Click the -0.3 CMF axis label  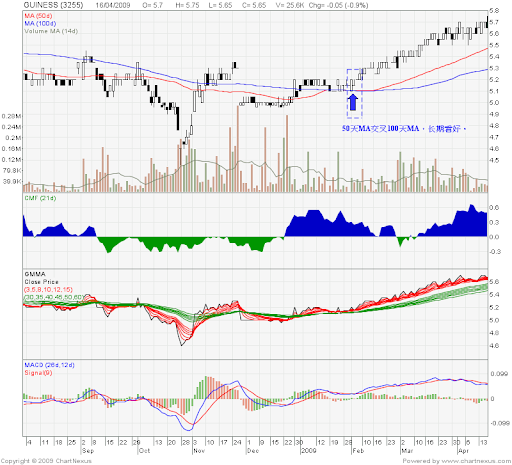[494, 251]
